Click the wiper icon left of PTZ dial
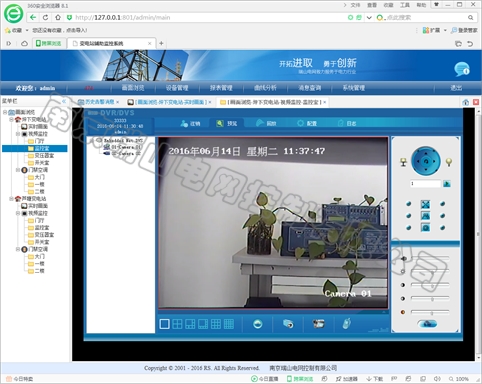Viewport: 482px width, 384px height. pos(403,162)
